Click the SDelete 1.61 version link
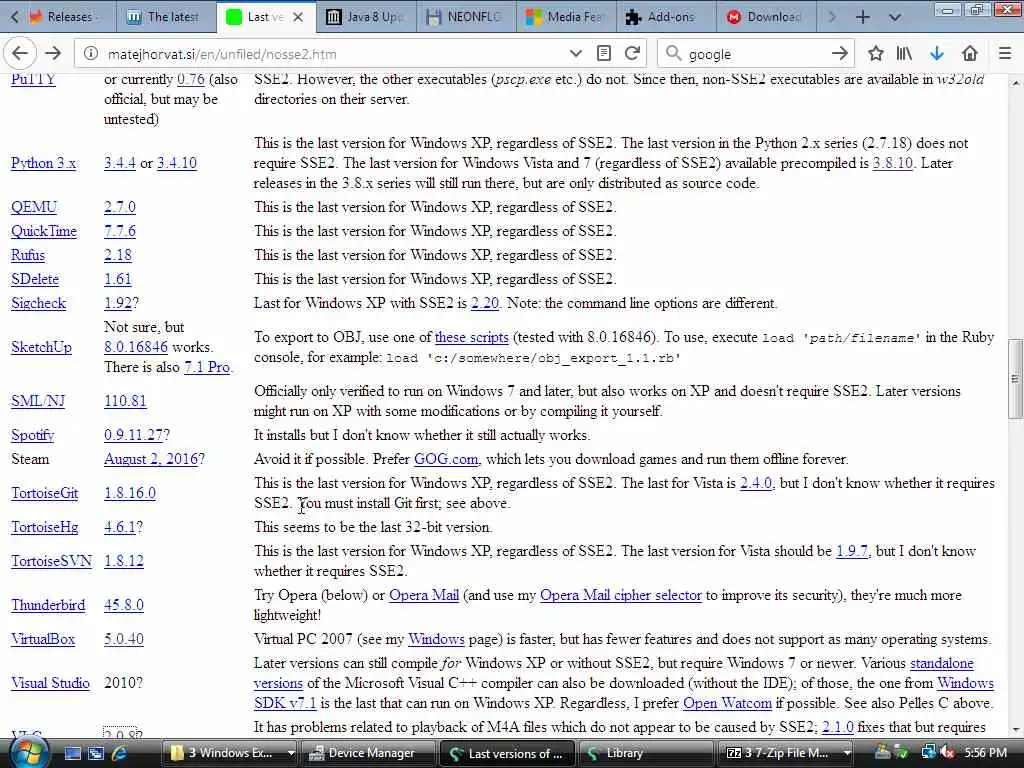 click(x=118, y=280)
